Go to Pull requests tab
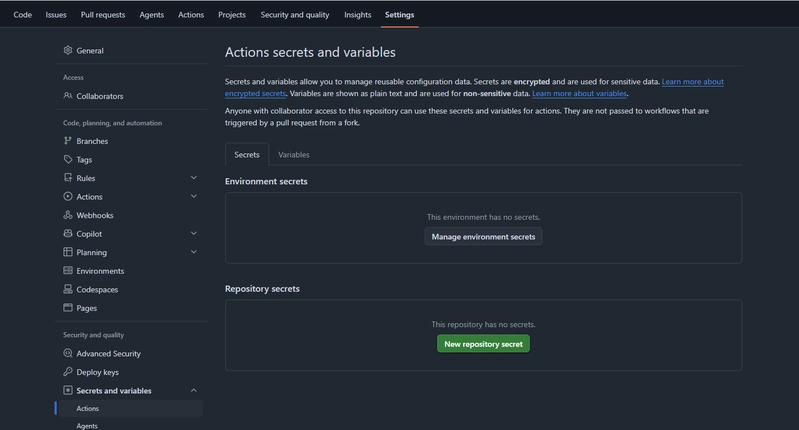The width and height of the screenshot is (799, 430). coord(103,15)
